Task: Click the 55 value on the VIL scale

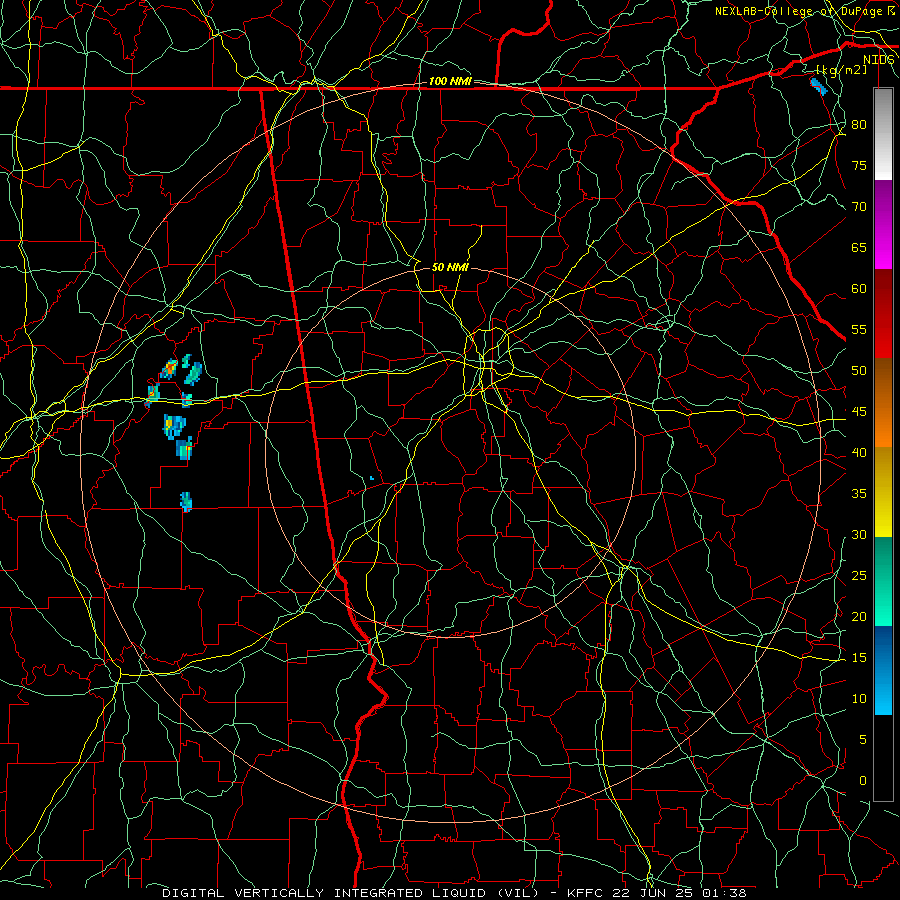Action: 859,330
